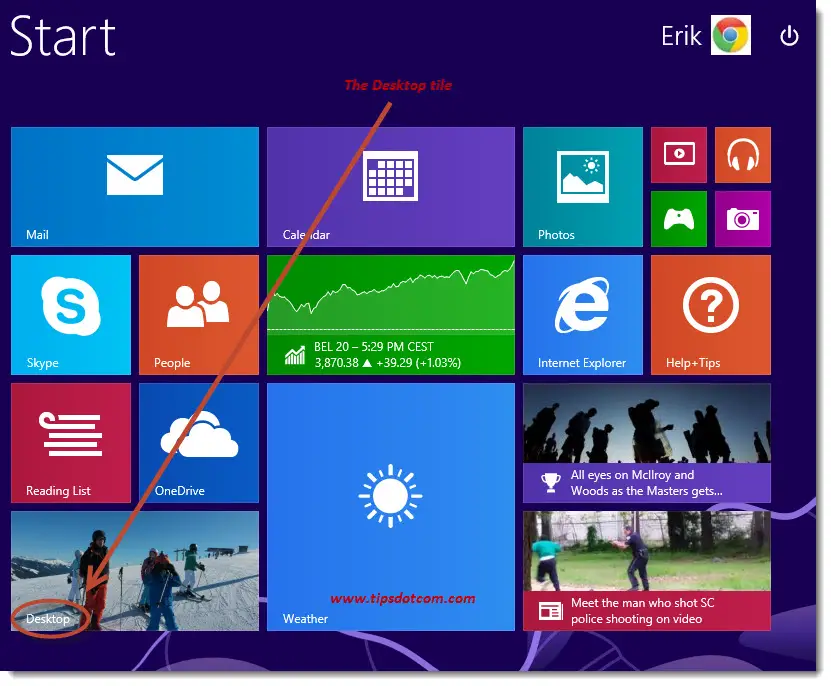This screenshot has width=831, height=686.
Task: Click the Erik user name
Action: (x=681, y=36)
